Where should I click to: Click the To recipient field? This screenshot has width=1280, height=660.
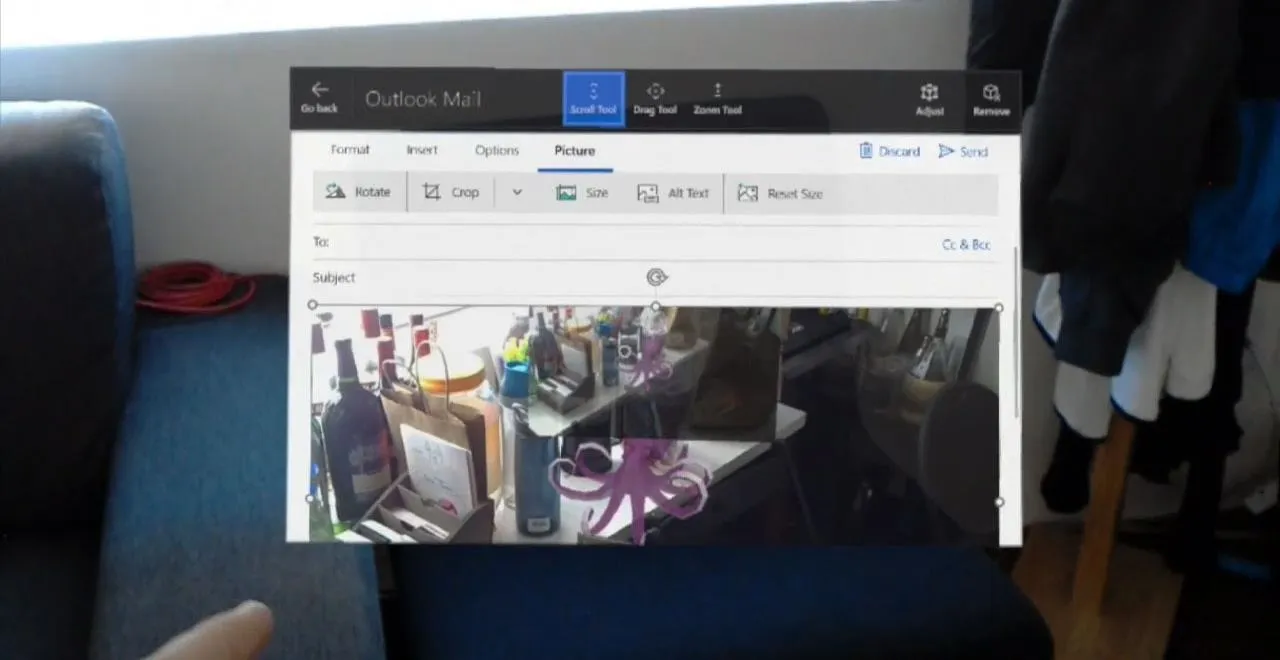(620, 242)
